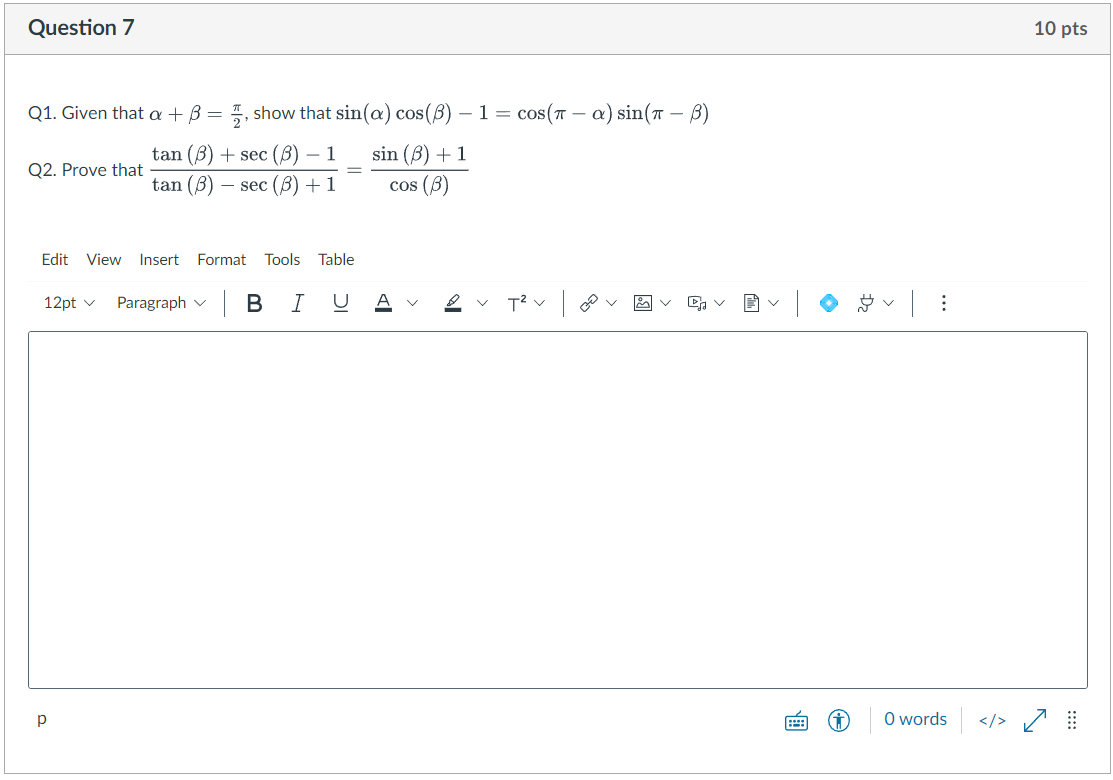Open the Edit menu
1113x780 pixels.
pyautogui.click(x=55, y=260)
